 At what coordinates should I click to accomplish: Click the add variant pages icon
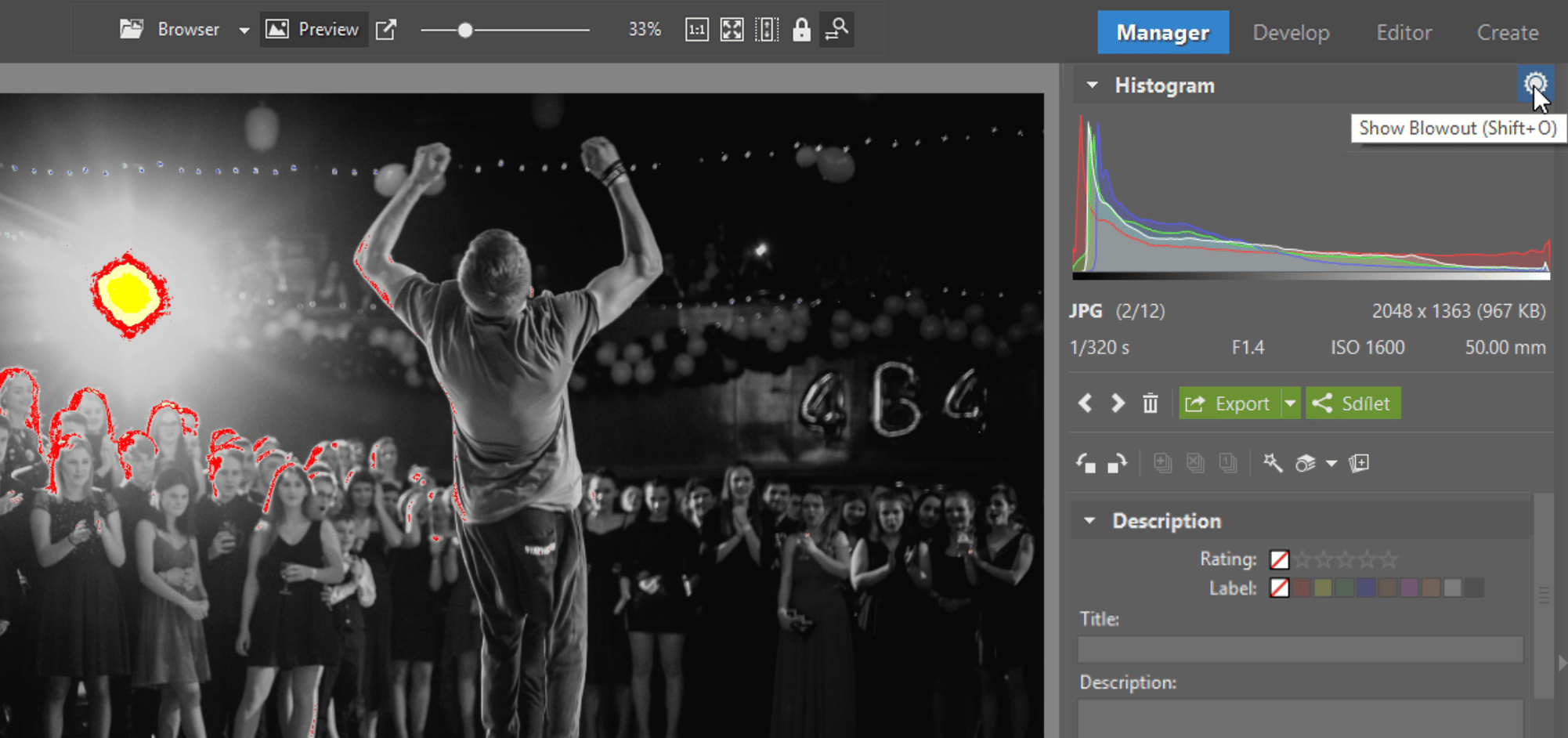(x=1162, y=464)
